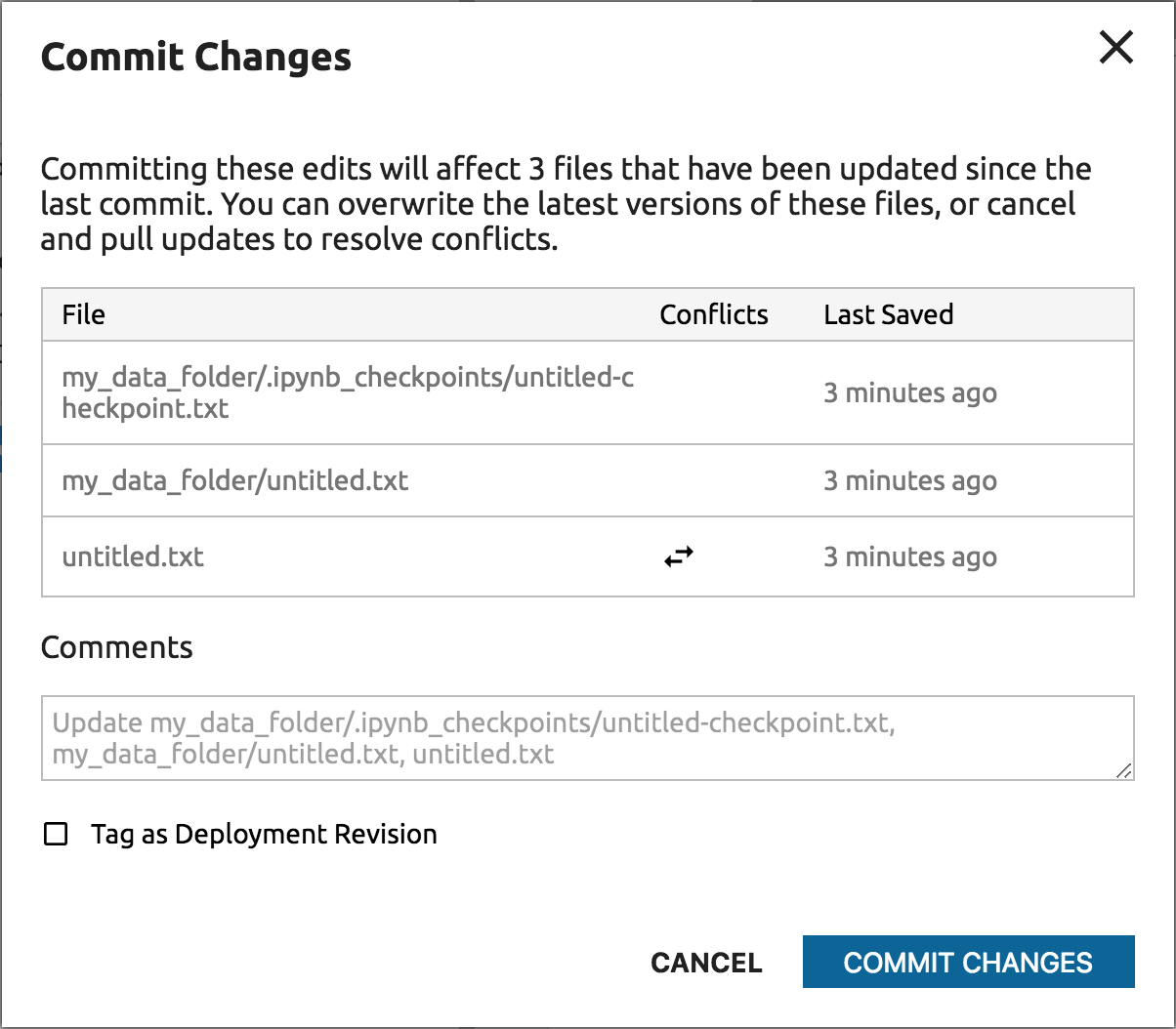The width and height of the screenshot is (1176, 1029).
Task: Click the Conflicts column header
Action: pos(713,314)
